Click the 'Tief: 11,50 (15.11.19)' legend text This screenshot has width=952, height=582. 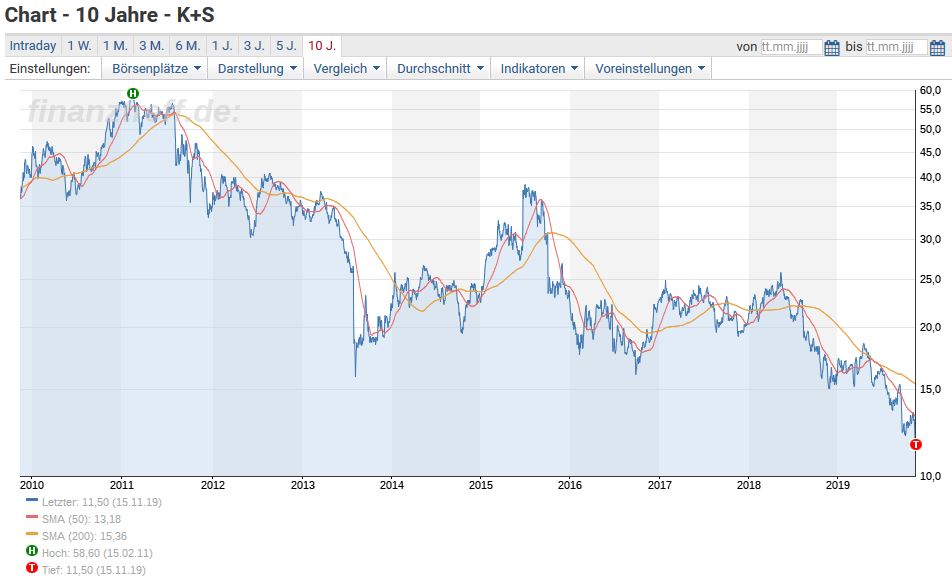point(94,570)
